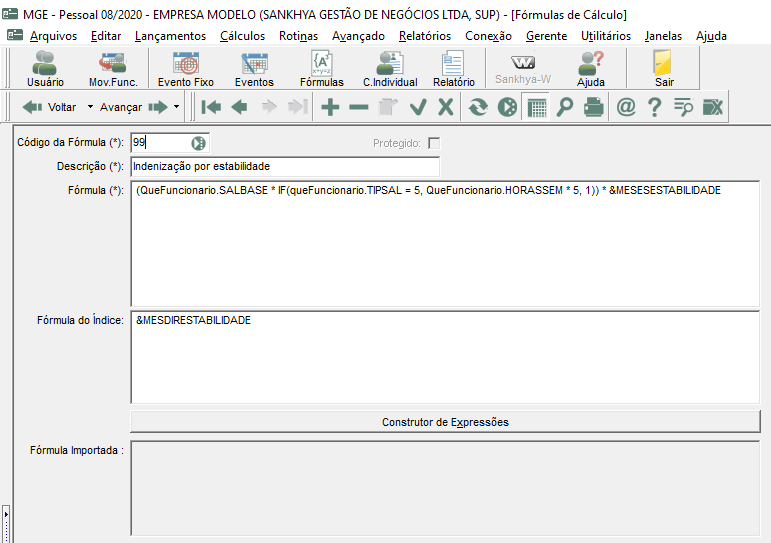Click the Sair exit button
Screen dimensions: 771x543
663,68
